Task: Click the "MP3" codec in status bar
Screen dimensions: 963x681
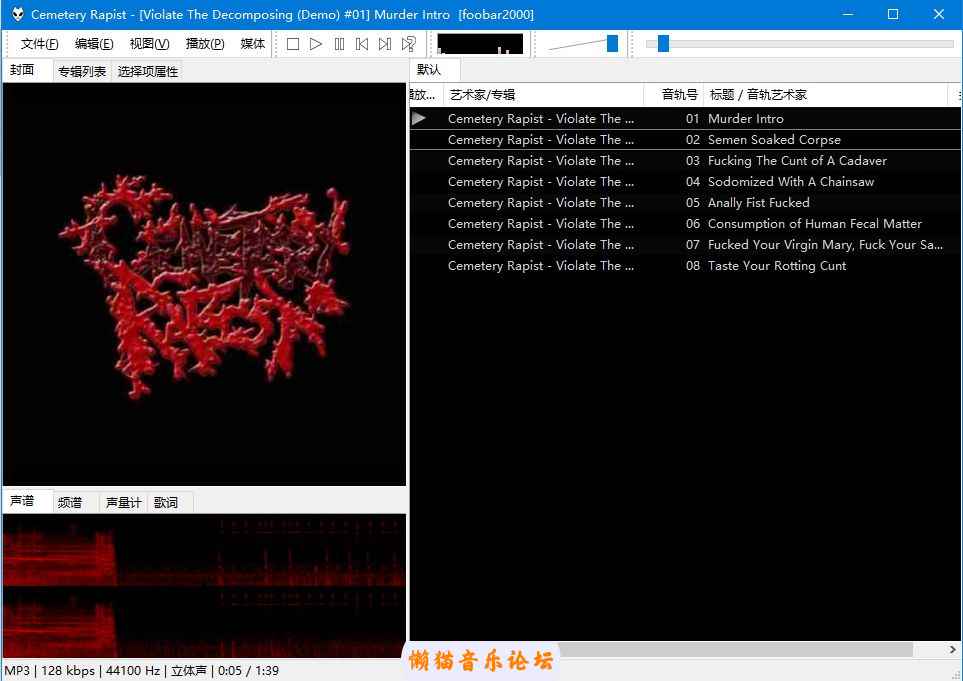Action: pyautogui.click(x=17, y=671)
